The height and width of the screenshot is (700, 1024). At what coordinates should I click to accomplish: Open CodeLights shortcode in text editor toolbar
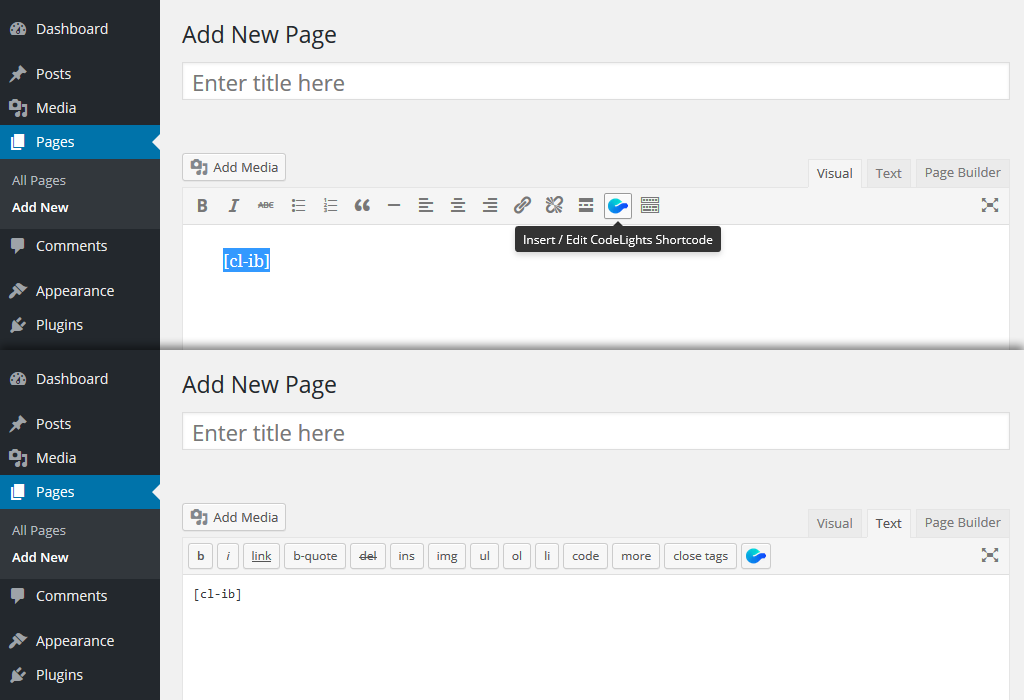pos(756,556)
